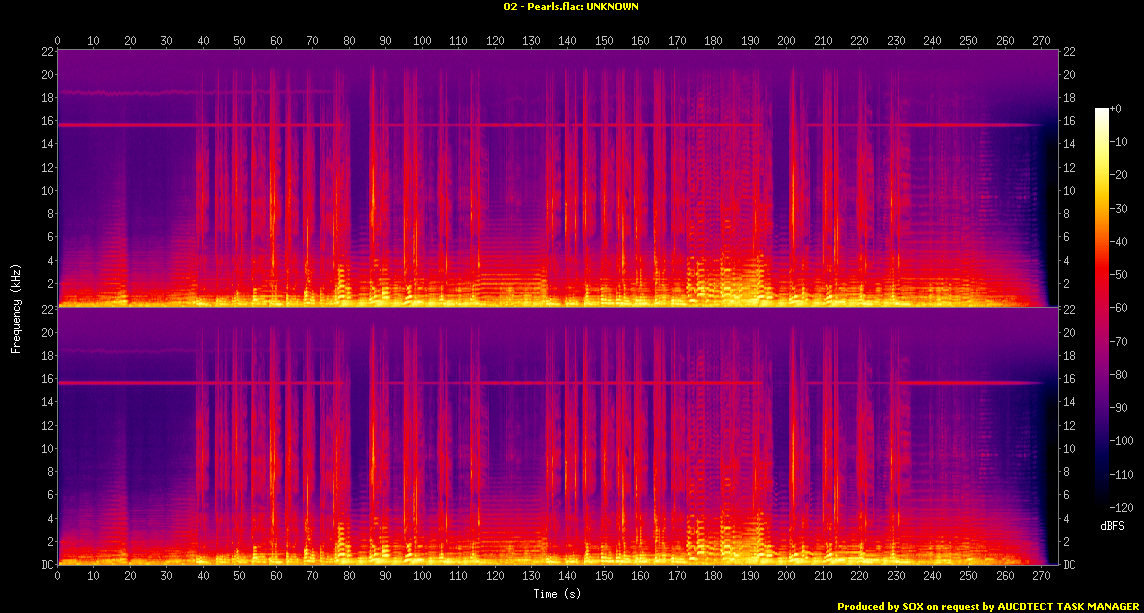
Task: Click the "Frequency (kHz)" axis label
Action: click(x=16, y=307)
